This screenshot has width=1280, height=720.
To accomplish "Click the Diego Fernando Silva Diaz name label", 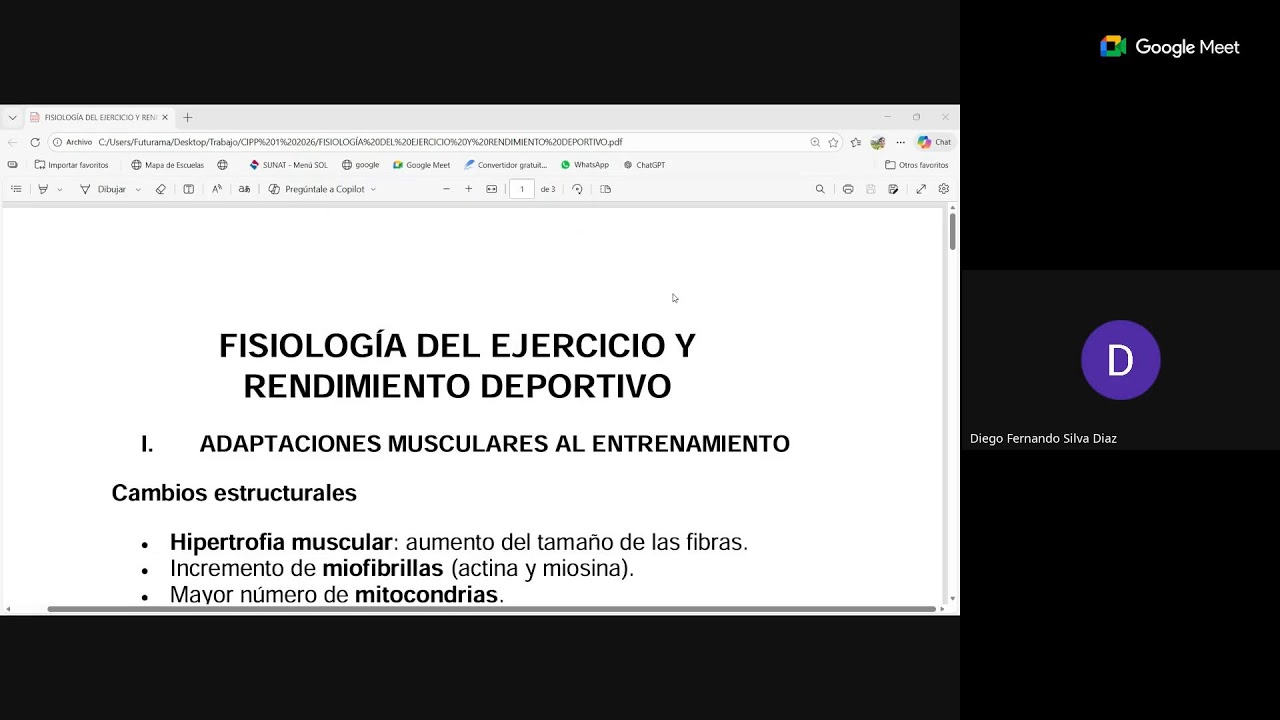I will click(x=1043, y=438).
